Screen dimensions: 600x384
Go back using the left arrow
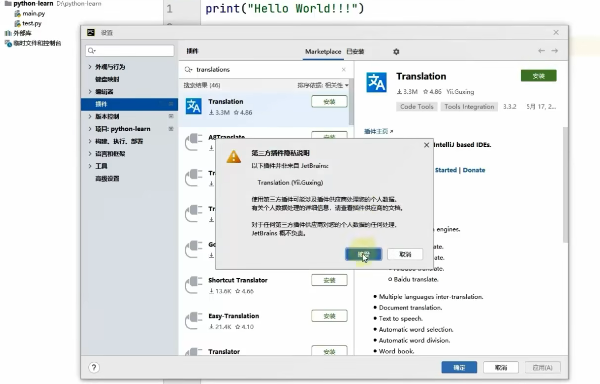pyautogui.click(x=541, y=50)
